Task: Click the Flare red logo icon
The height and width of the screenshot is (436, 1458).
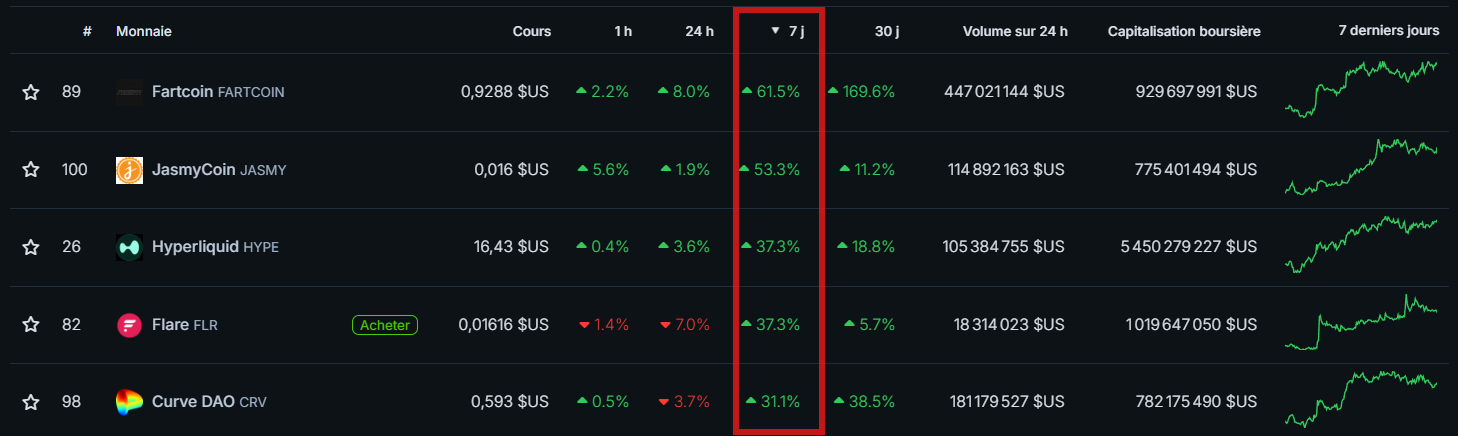Action: [130, 325]
